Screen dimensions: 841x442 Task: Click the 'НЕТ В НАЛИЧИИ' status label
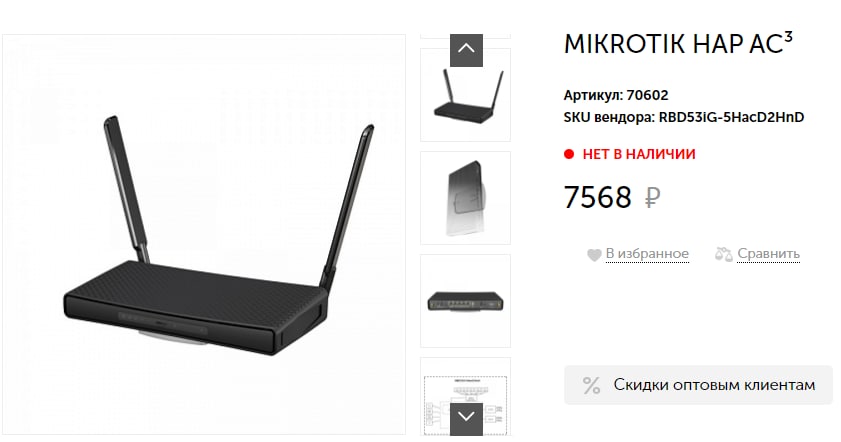point(639,154)
